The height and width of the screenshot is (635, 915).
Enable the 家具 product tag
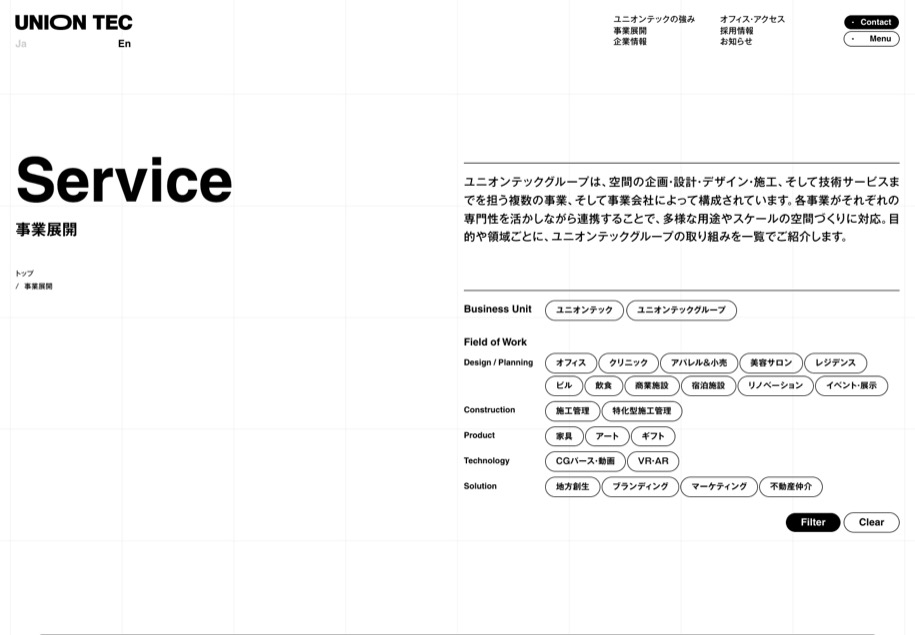coord(564,436)
